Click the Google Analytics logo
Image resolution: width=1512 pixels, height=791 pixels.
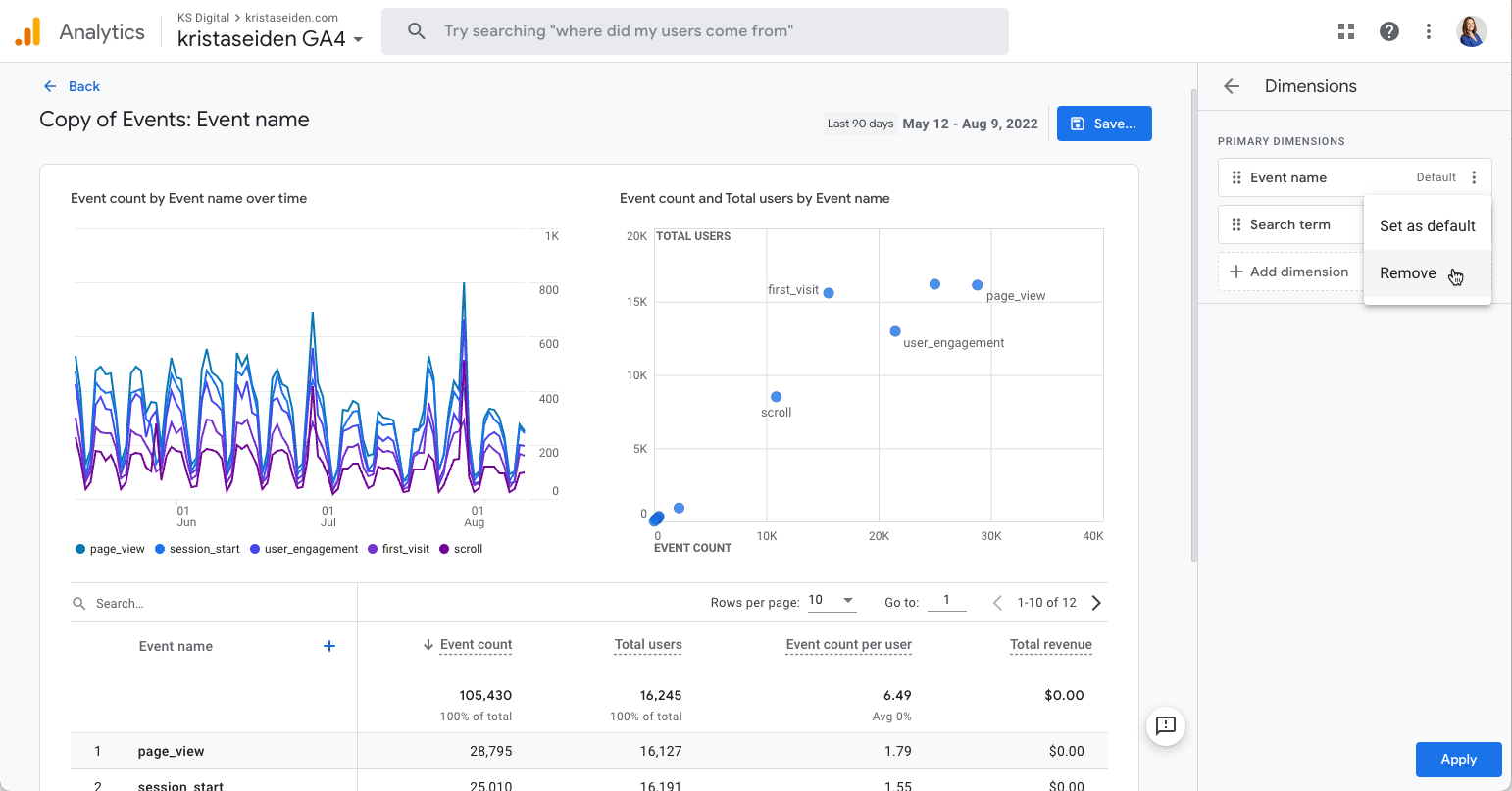click(x=28, y=32)
